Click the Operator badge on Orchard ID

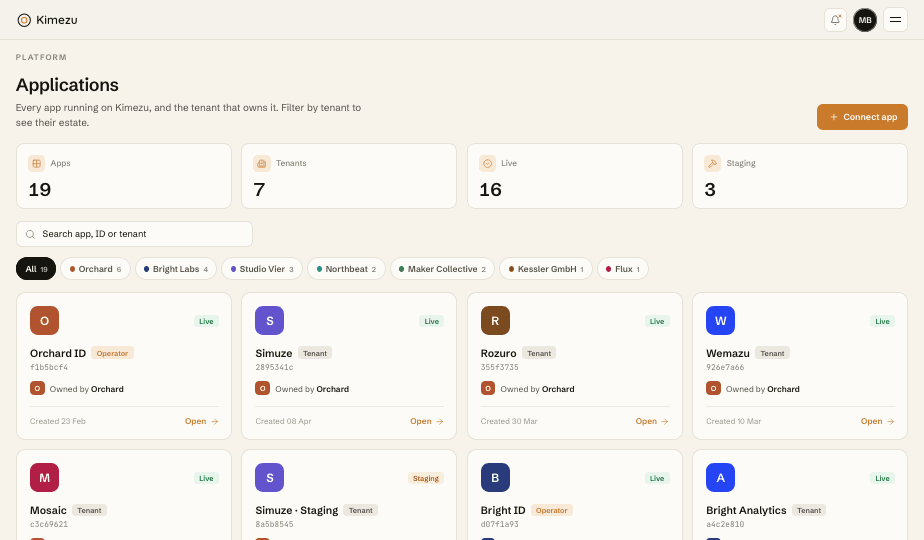(x=112, y=353)
